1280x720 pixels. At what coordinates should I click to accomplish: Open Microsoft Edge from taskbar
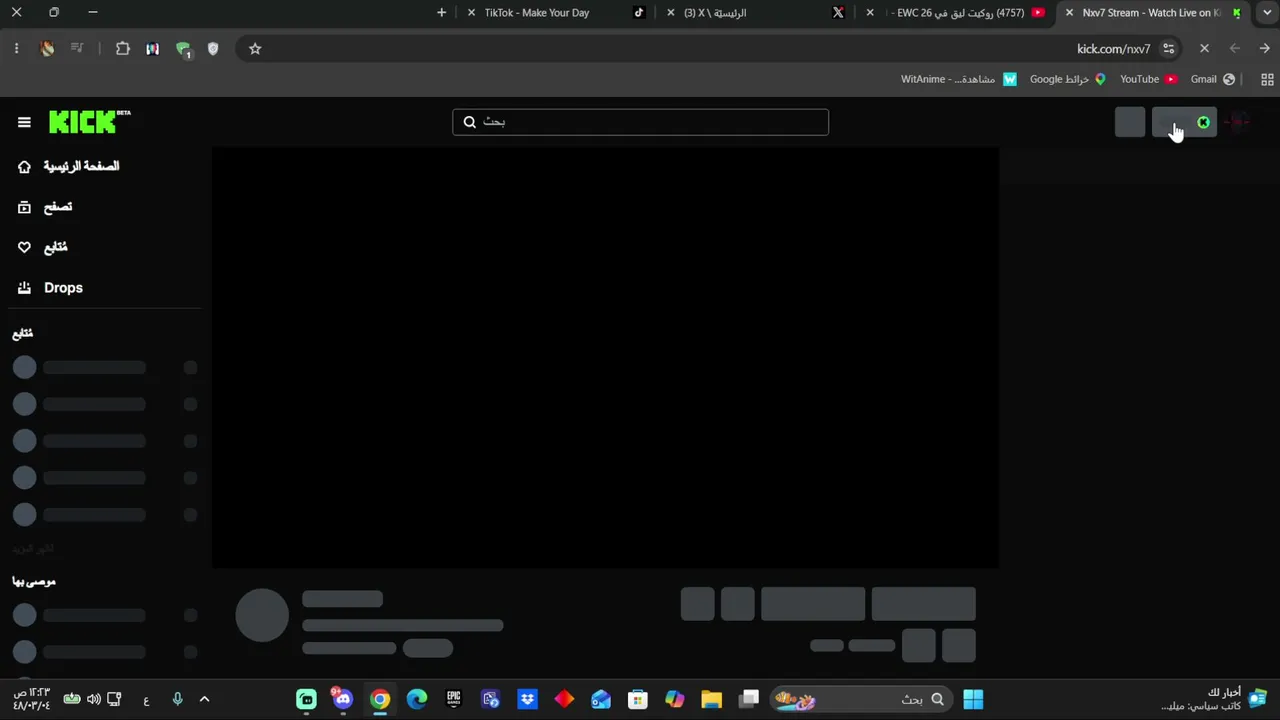coord(417,699)
